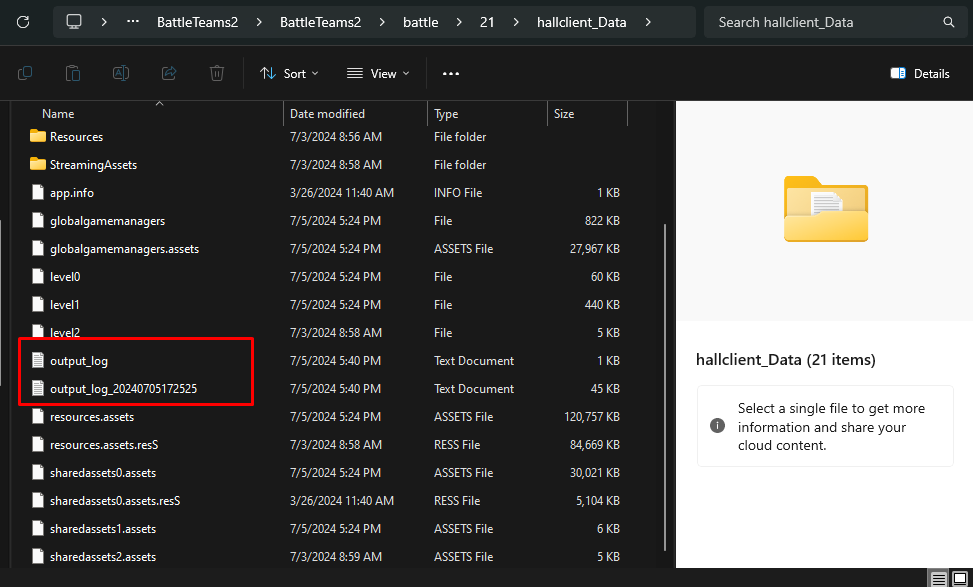Click the 45 KB size cell

click(x=605, y=388)
